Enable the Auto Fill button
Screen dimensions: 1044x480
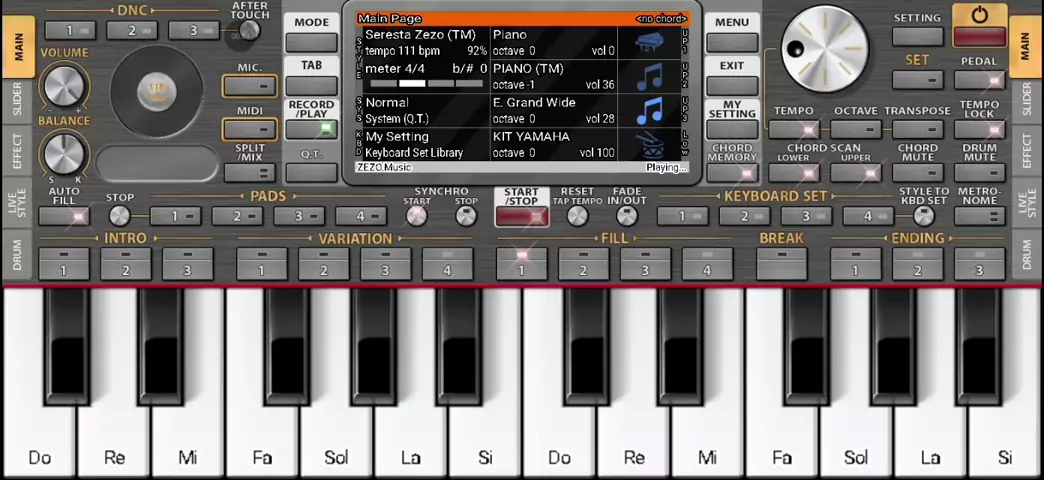tap(64, 216)
